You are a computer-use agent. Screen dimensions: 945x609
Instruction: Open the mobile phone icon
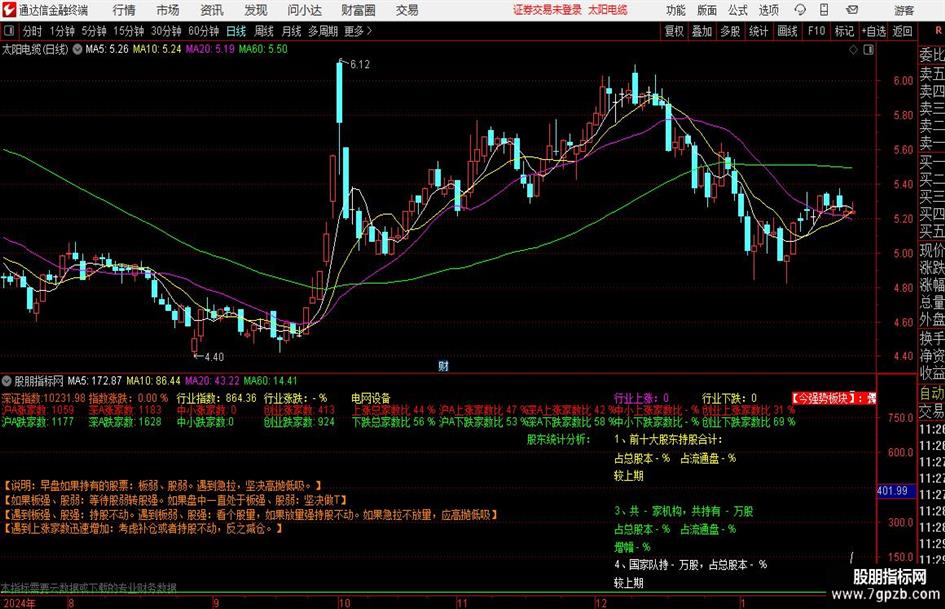coord(824,10)
